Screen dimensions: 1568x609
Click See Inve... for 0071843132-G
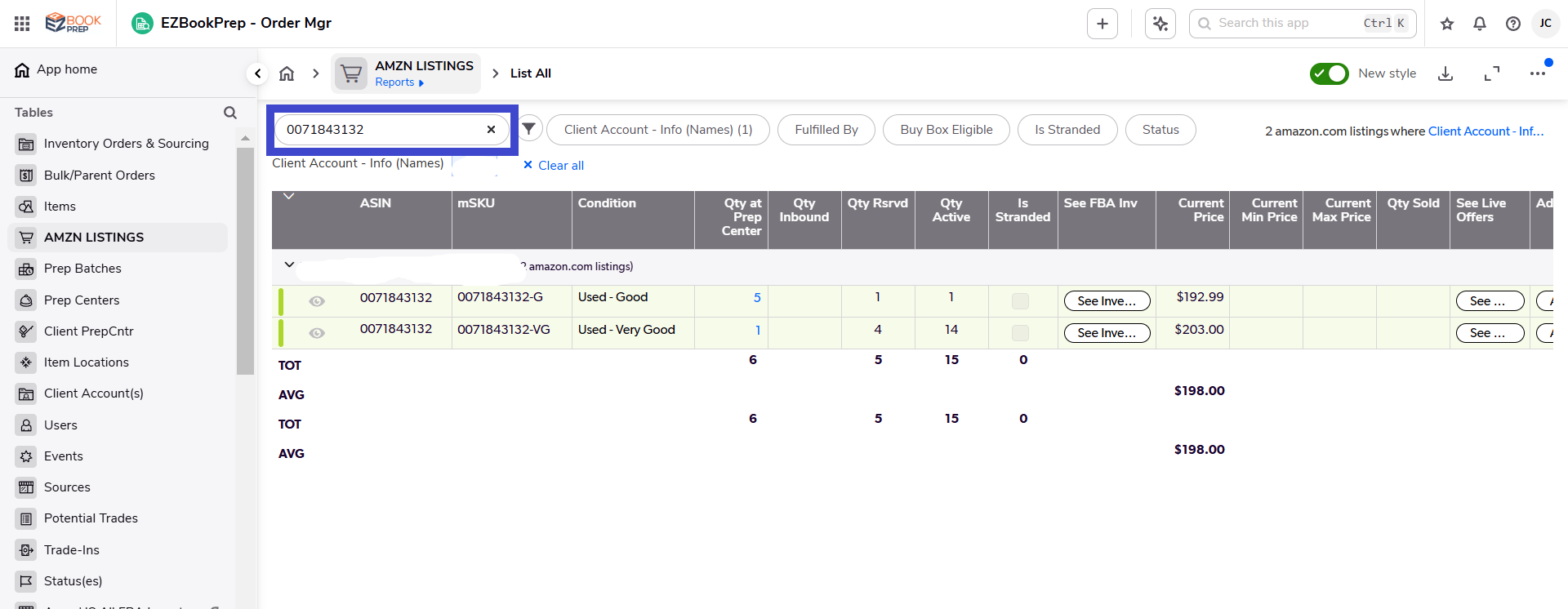[x=1107, y=301]
